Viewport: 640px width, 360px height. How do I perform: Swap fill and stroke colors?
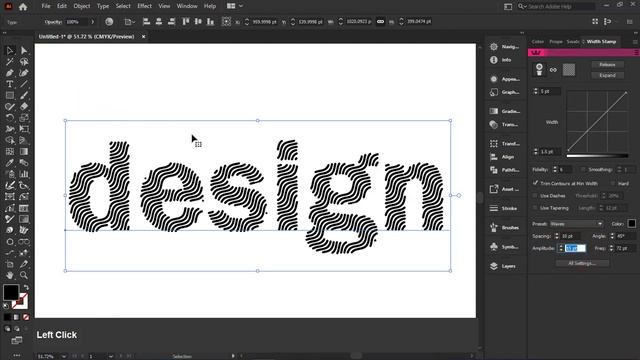(x=26, y=287)
